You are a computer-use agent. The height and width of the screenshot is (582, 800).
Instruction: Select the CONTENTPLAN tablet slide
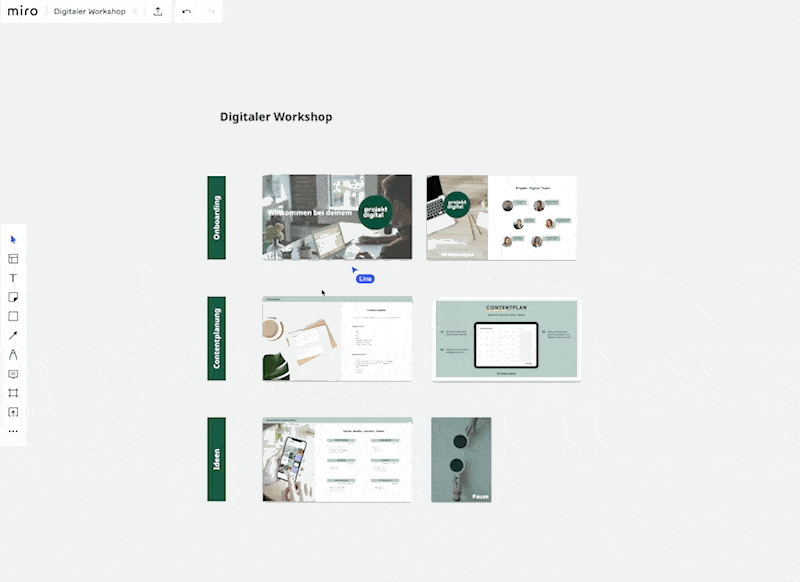click(506, 340)
